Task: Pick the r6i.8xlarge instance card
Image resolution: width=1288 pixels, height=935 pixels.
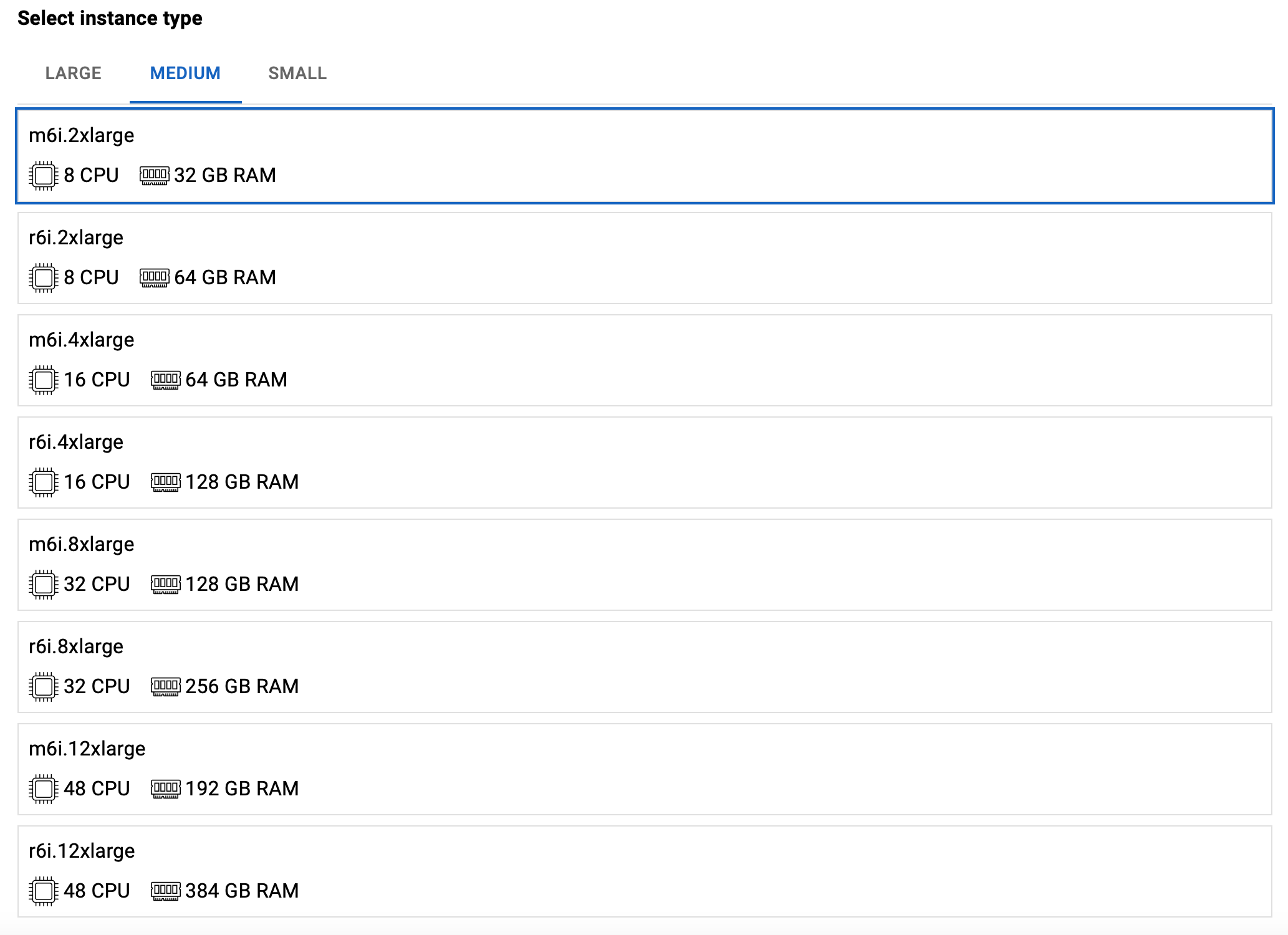Action: pos(645,667)
